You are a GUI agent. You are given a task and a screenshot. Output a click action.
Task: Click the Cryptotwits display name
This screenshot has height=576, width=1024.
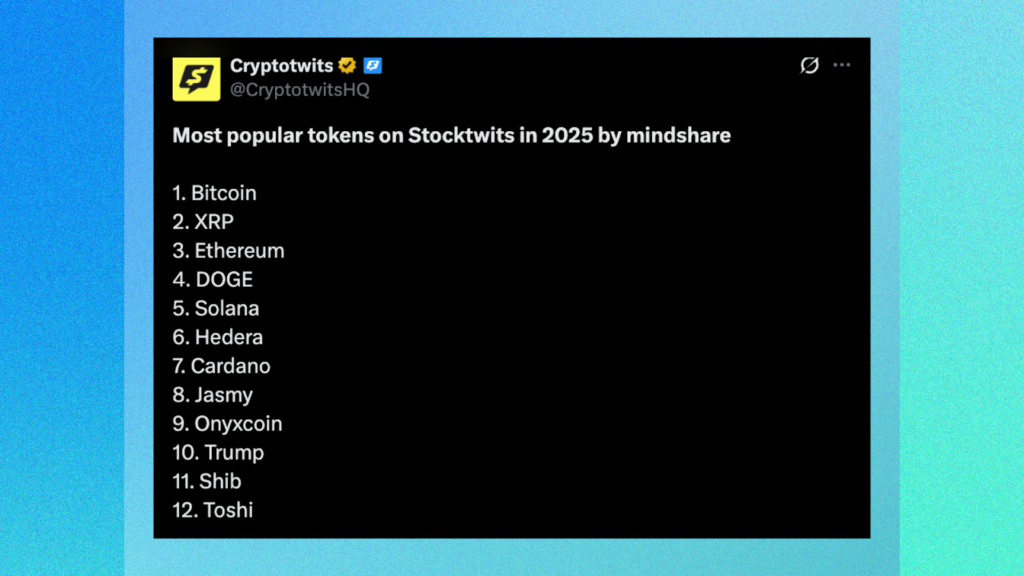(x=281, y=66)
